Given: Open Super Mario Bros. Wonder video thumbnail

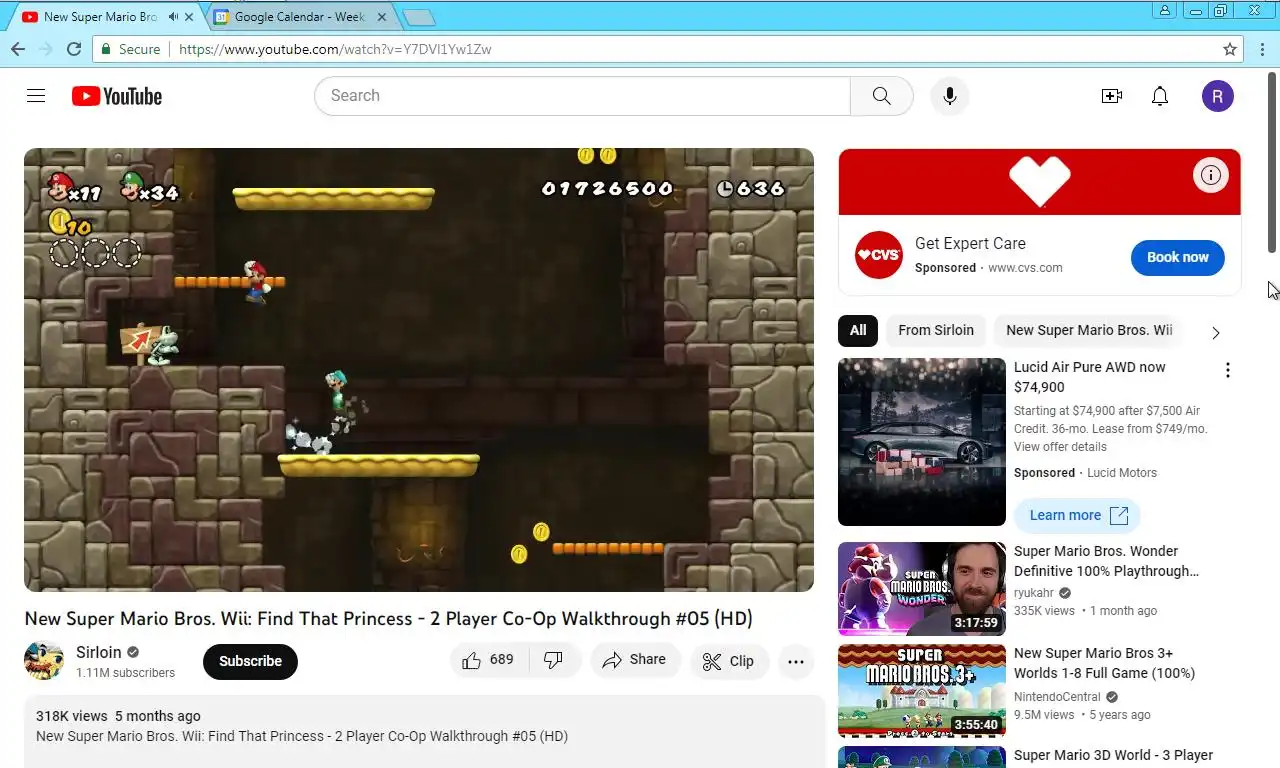Looking at the screenshot, I should tap(922, 589).
